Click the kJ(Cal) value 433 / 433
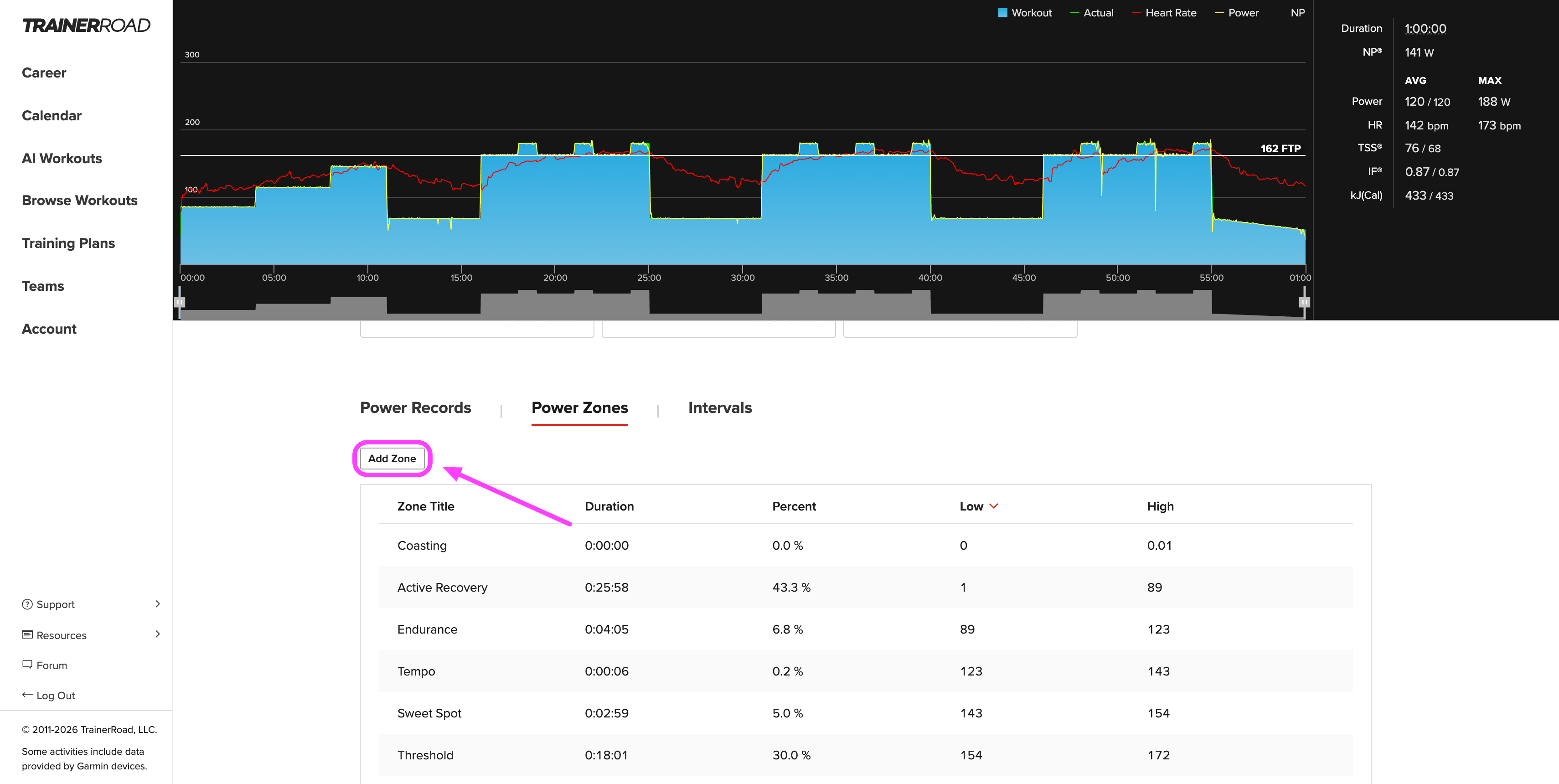Screen dimensions: 1559x784 [x=1429, y=196]
